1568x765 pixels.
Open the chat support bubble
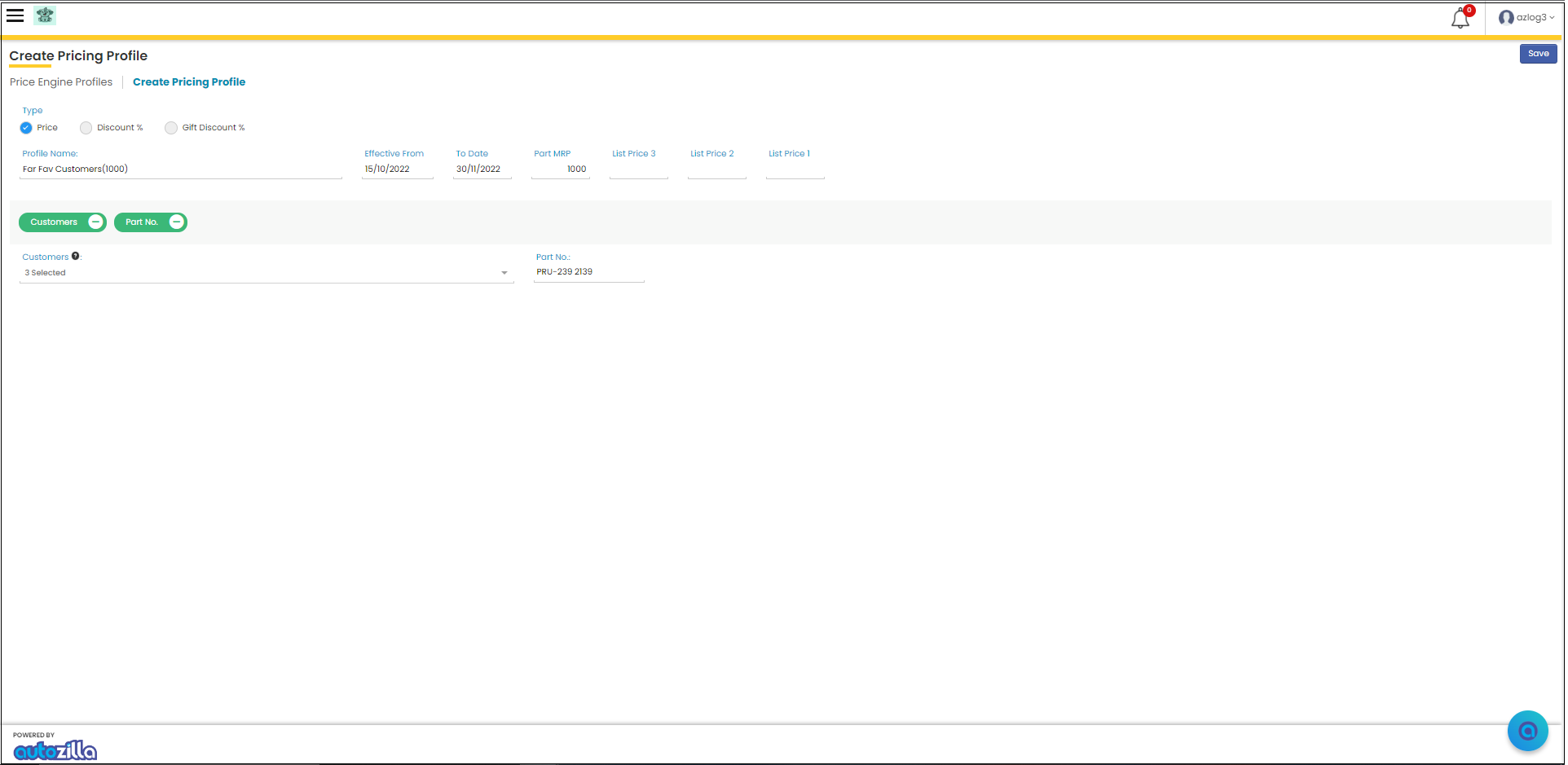click(1526, 731)
